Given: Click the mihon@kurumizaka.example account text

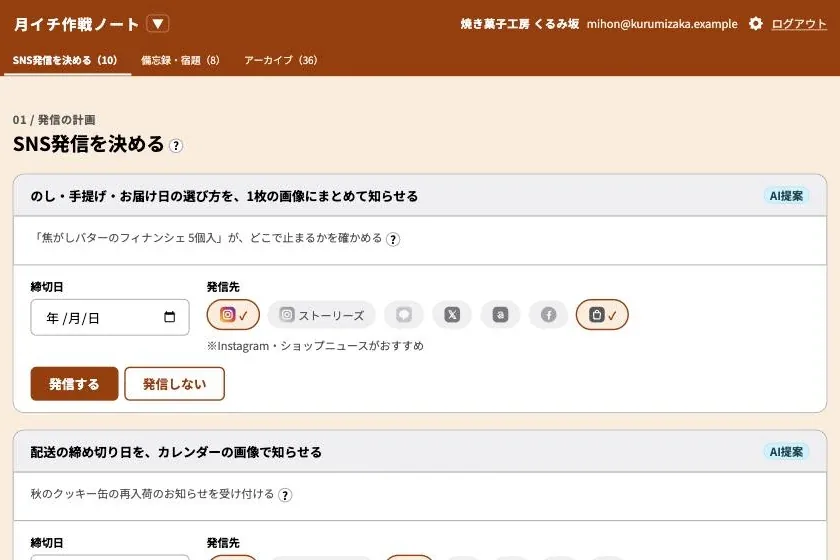Looking at the screenshot, I should click(x=662, y=24).
